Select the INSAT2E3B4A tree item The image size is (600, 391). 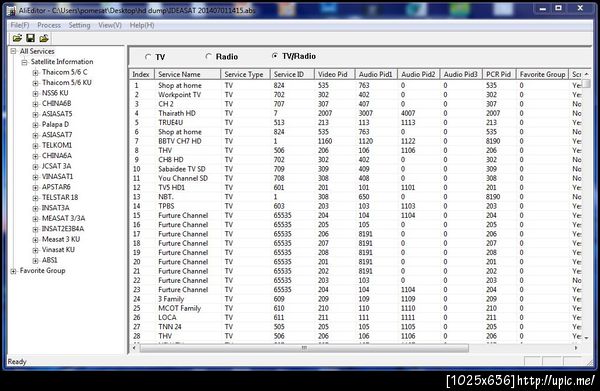coord(62,229)
